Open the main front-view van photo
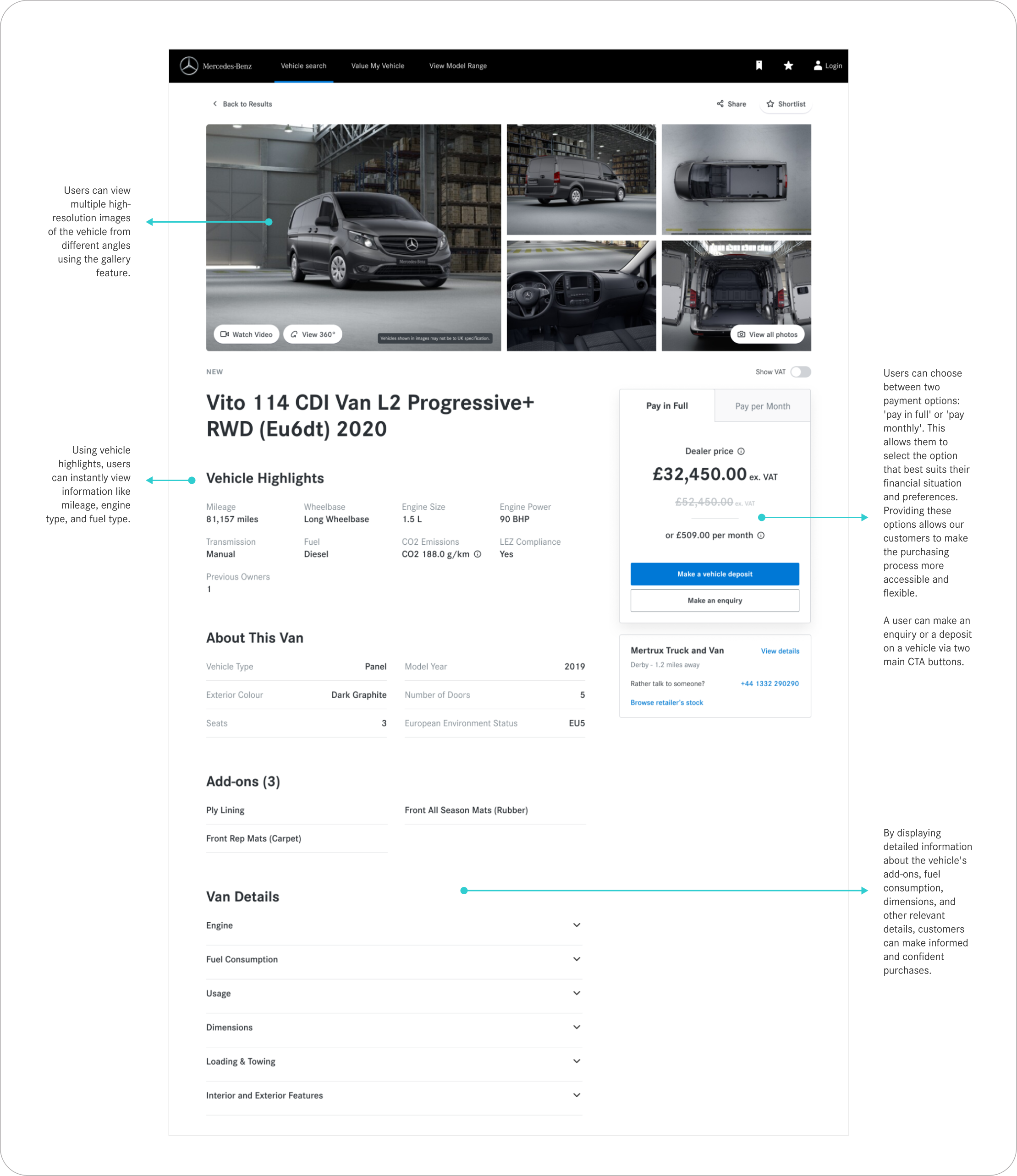Image resolution: width=1017 pixels, height=1176 pixels. click(x=354, y=237)
